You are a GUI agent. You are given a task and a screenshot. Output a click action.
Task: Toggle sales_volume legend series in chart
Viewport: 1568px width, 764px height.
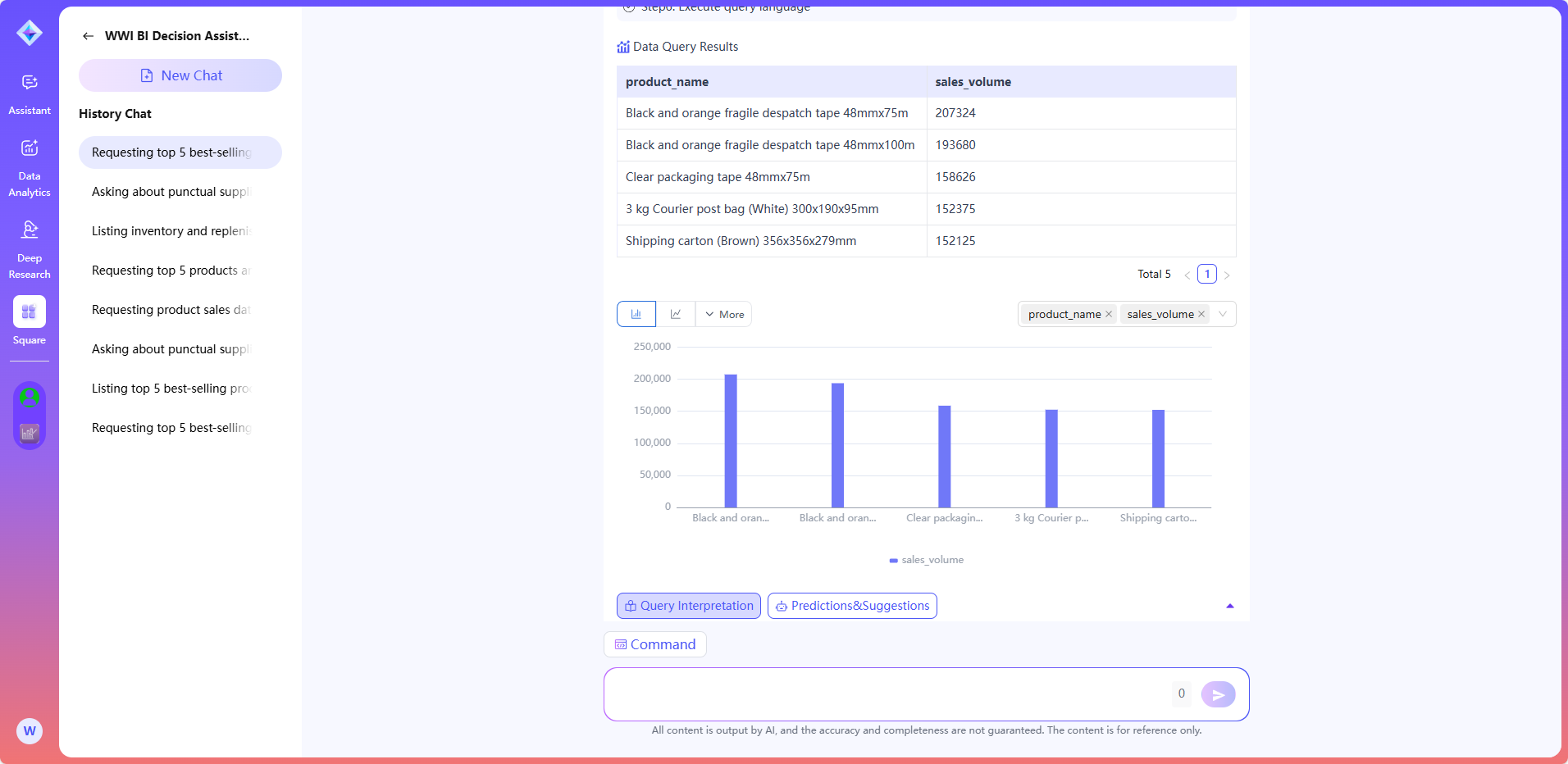(x=927, y=560)
